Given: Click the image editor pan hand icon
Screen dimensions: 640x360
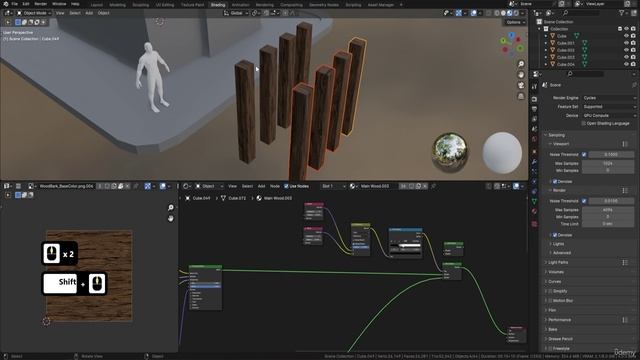Looking at the screenshot, I should 171,218.
